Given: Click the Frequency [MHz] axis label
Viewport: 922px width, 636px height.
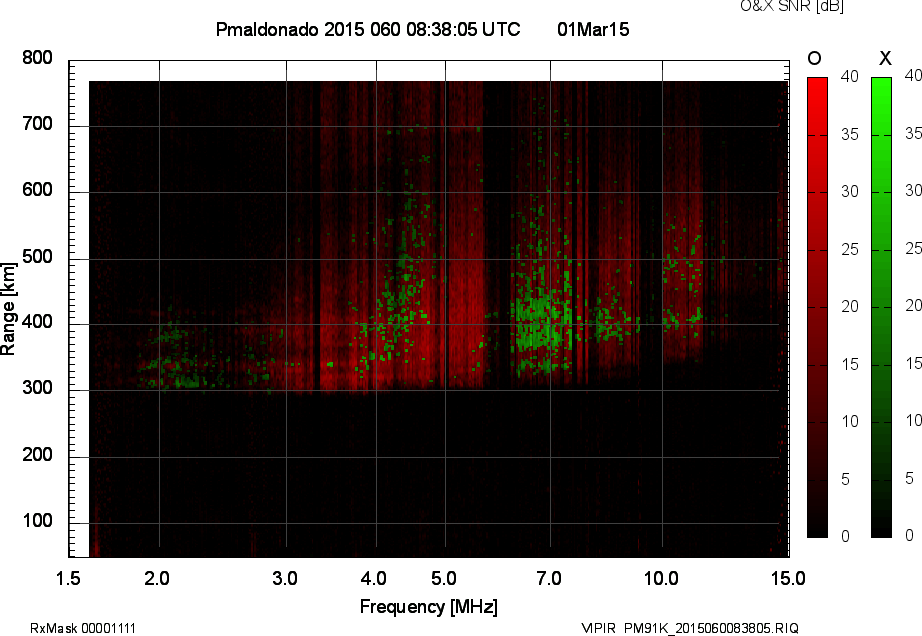Looking at the screenshot, I should pos(428,606).
